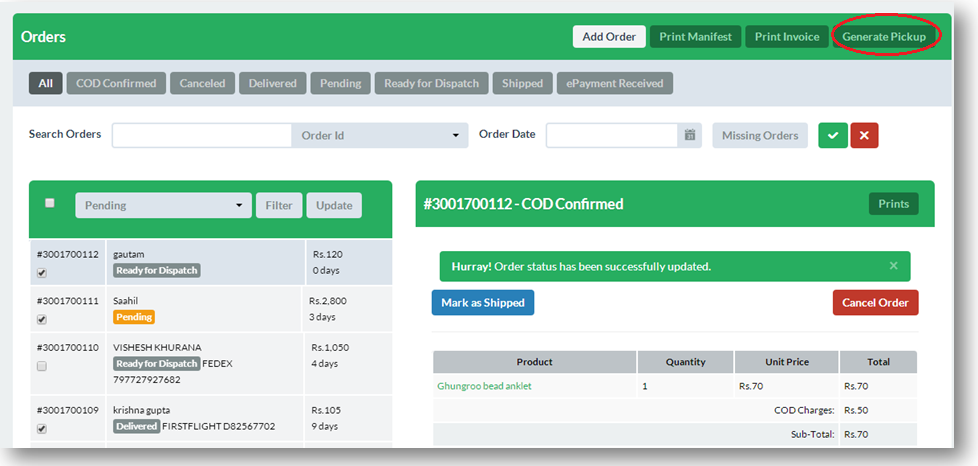Click the Missing Orders button
This screenshot has width=978, height=466.
click(x=760, y=135)
